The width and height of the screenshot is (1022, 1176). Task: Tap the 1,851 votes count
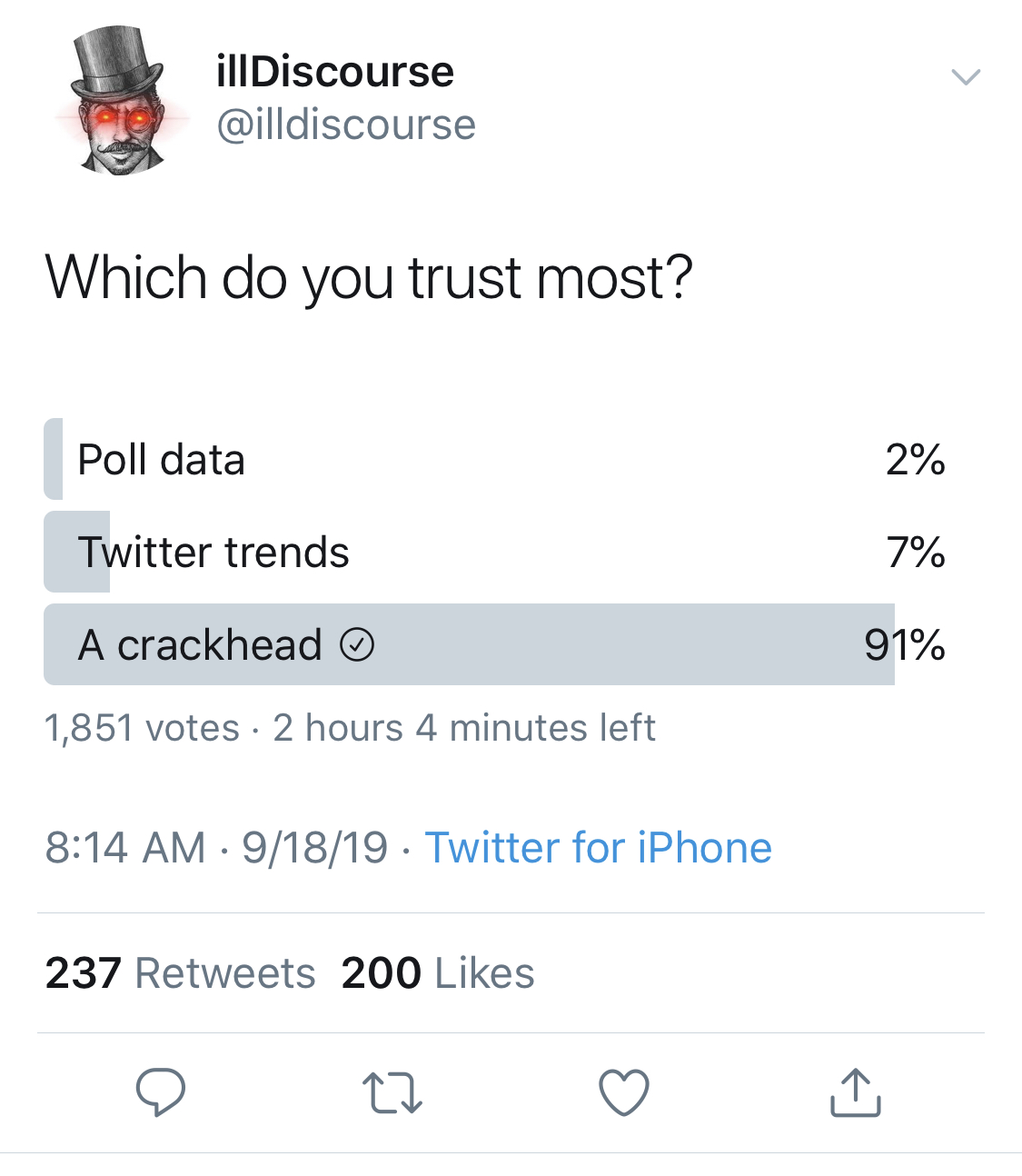click(x=142, y=728)
